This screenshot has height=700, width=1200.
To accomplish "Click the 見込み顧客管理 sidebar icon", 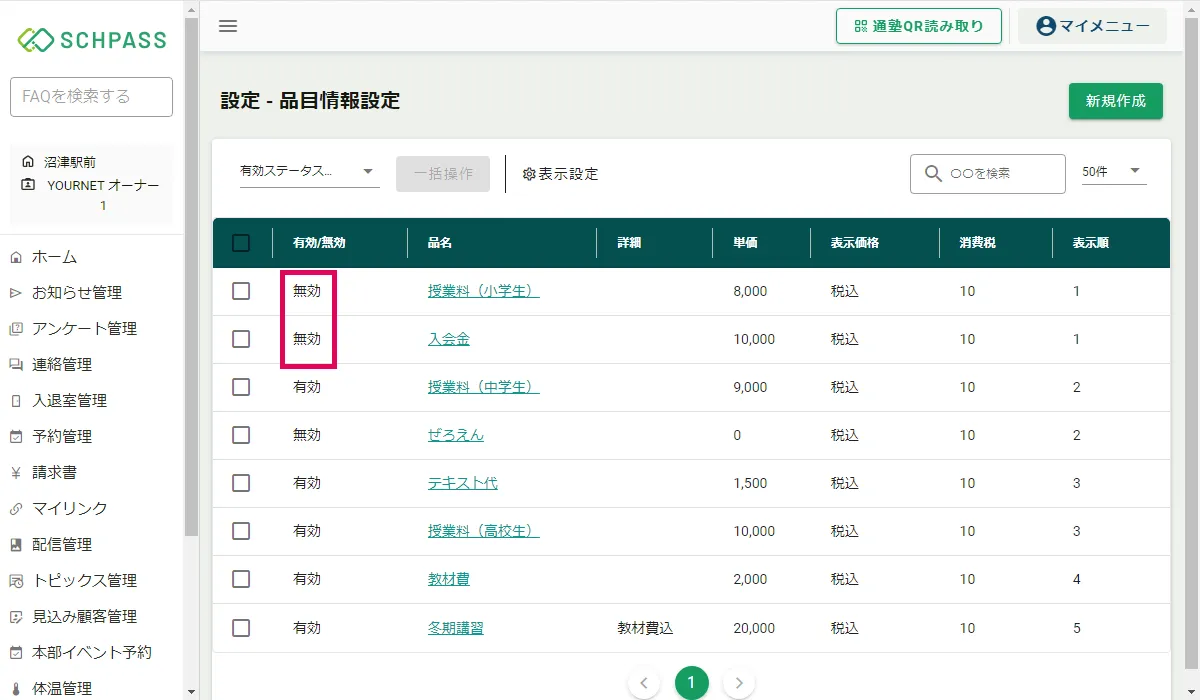I will pos(16,617).
